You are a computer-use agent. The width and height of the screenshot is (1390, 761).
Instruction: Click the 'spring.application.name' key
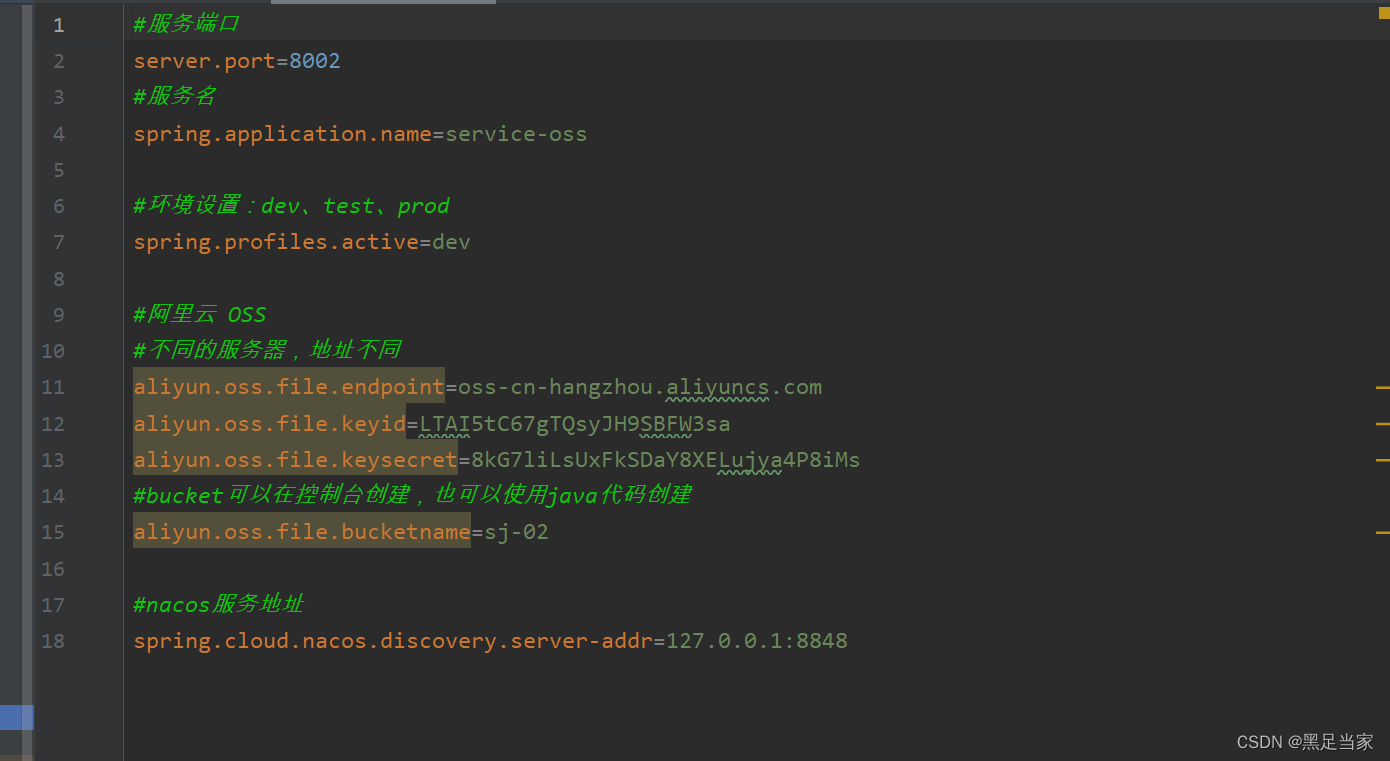(283, 134)
